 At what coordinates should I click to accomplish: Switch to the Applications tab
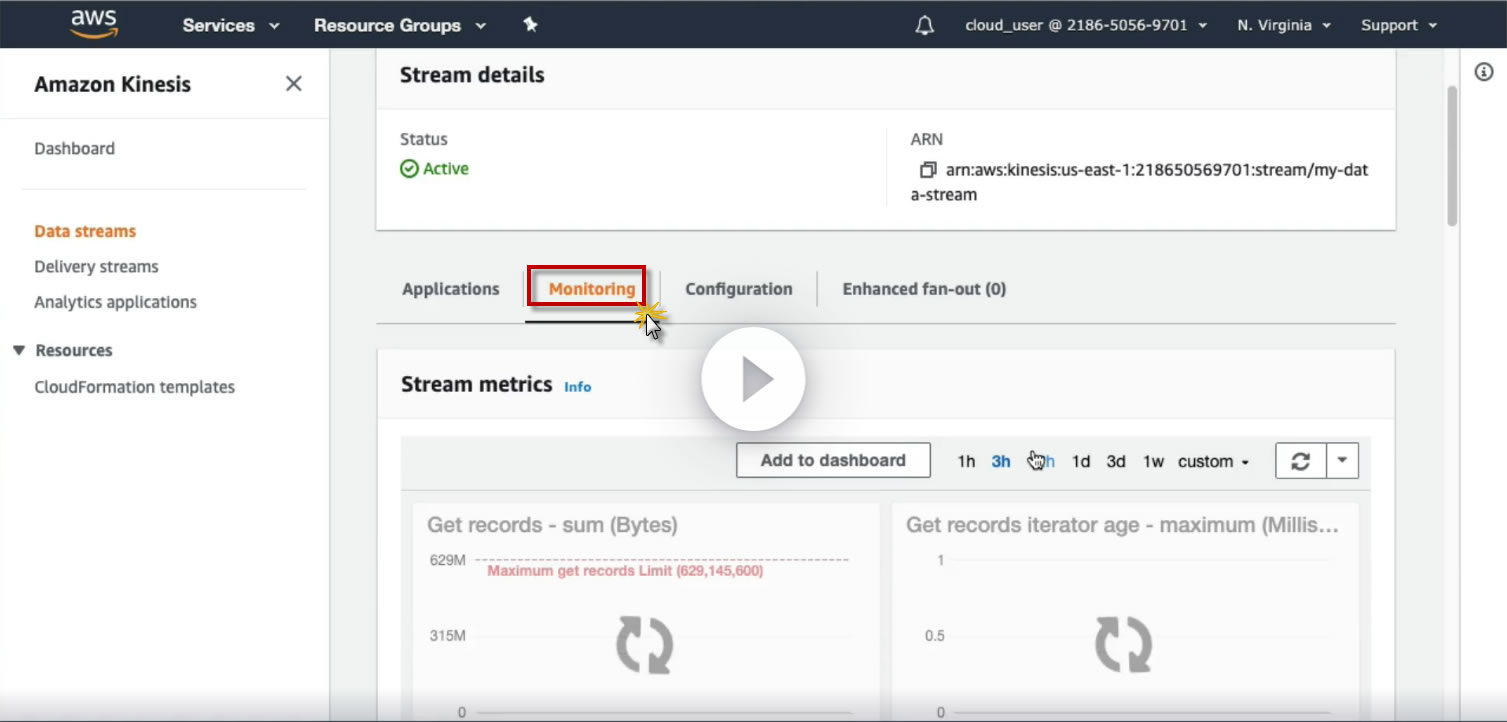pos(450,289)
